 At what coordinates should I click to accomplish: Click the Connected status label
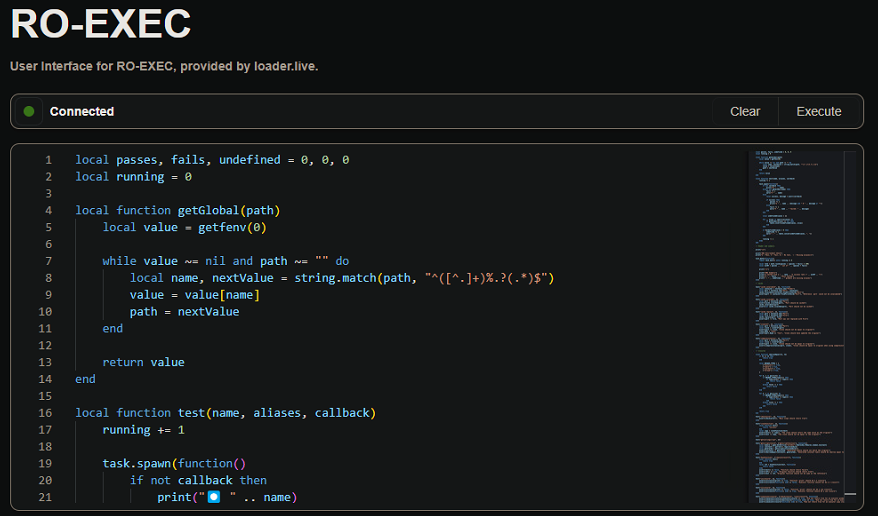point(82,111)
